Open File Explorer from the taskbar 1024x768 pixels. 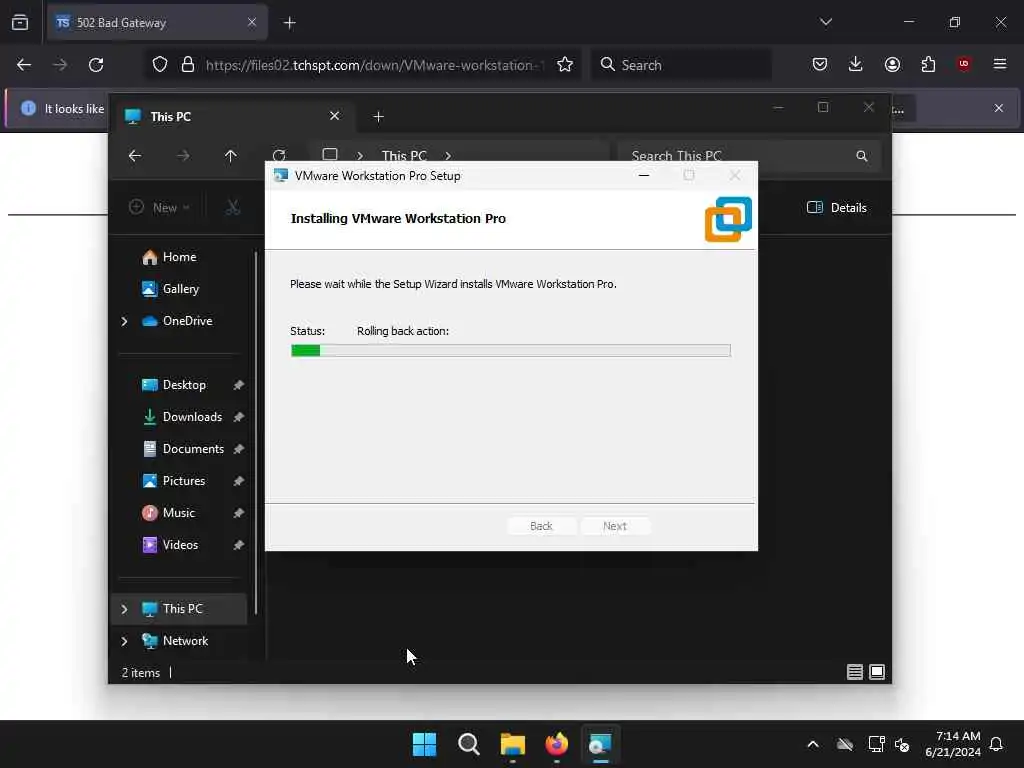(x=513, y=744)
